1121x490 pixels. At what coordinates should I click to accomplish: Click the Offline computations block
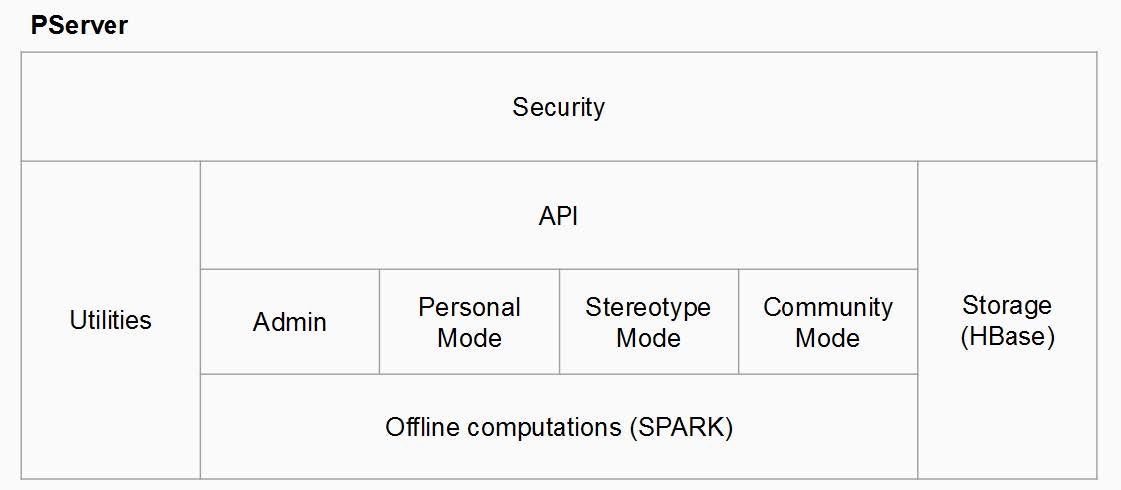click(558, 426)
